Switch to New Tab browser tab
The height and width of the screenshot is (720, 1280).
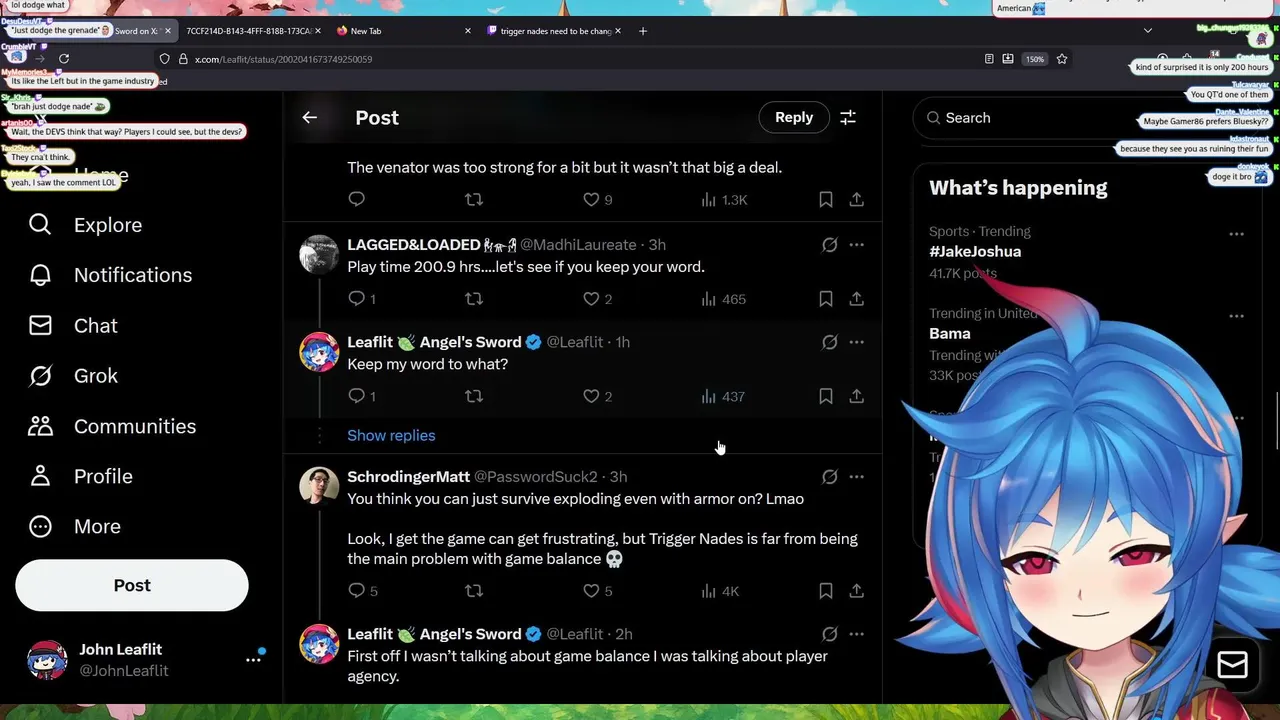(x=404, y=31)
